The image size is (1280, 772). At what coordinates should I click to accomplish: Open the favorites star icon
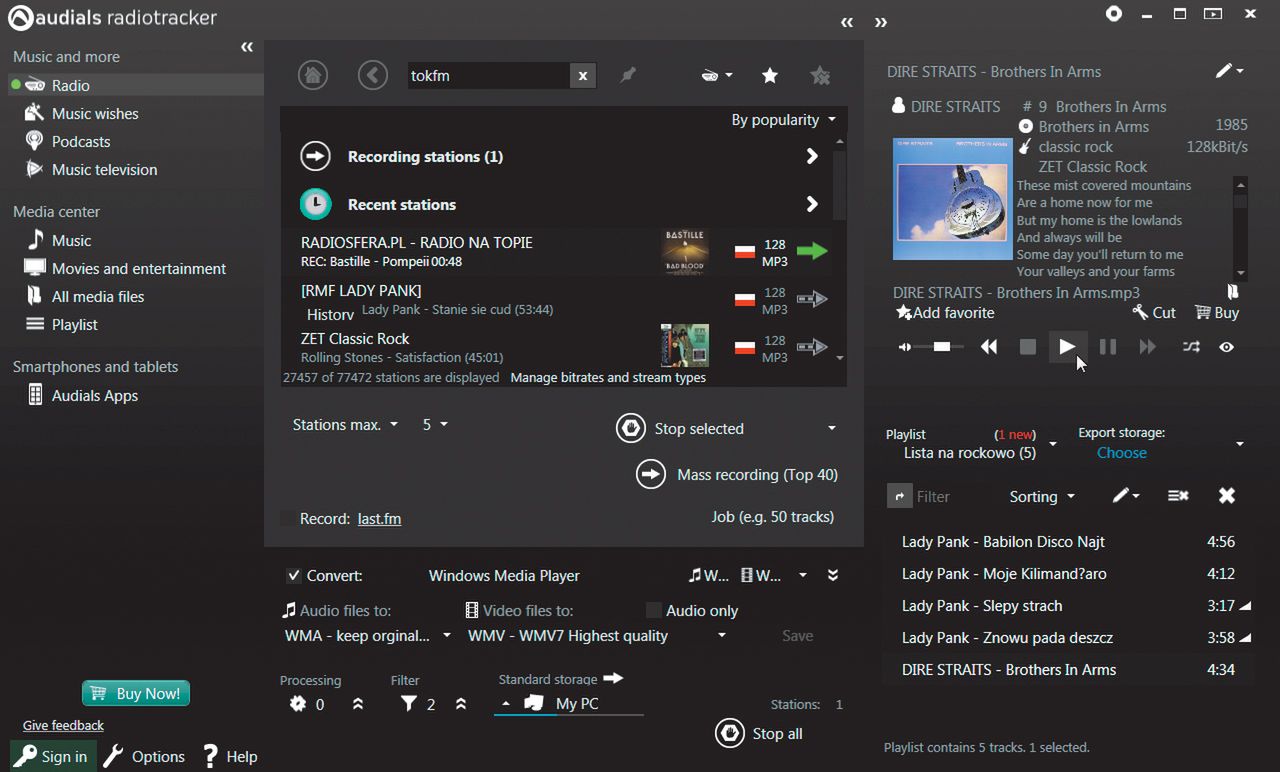(x=770, y=75)
